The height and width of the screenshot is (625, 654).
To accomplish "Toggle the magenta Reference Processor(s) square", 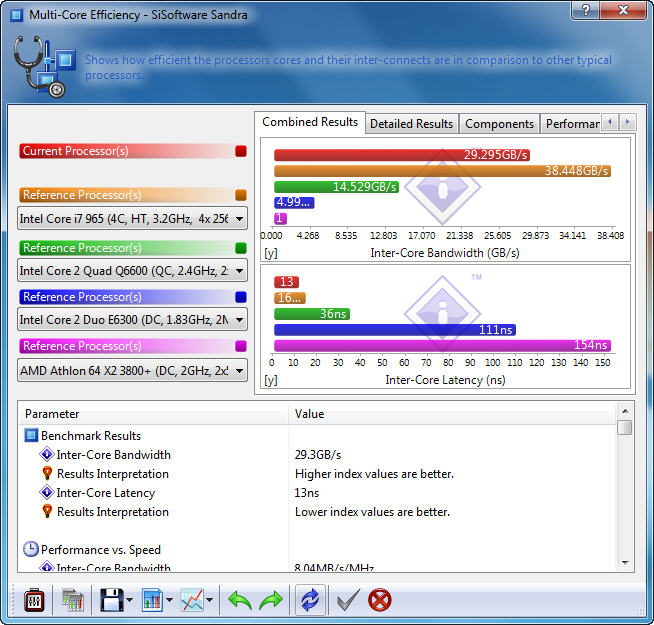I will pos(241,346).
